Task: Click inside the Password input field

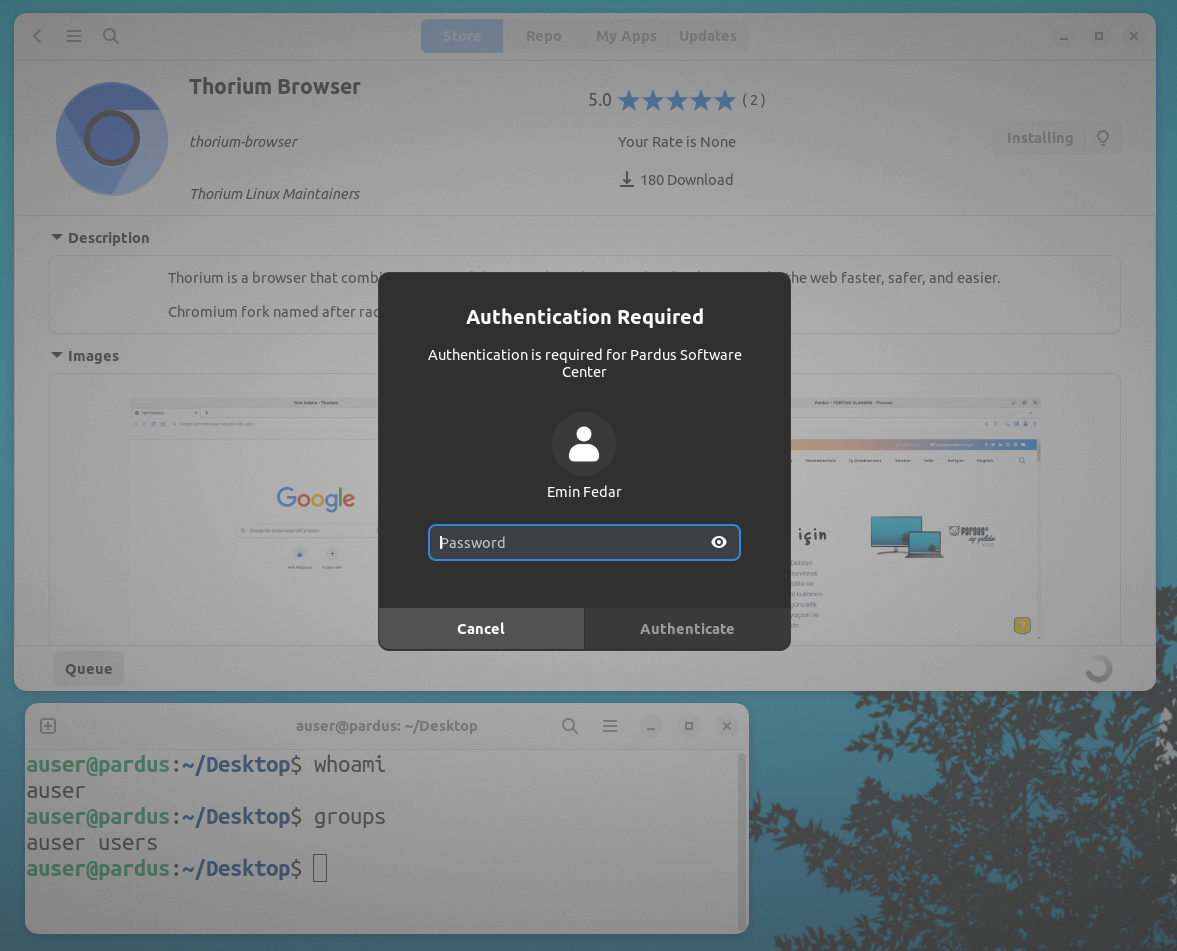Action: [x=570, y=542]
